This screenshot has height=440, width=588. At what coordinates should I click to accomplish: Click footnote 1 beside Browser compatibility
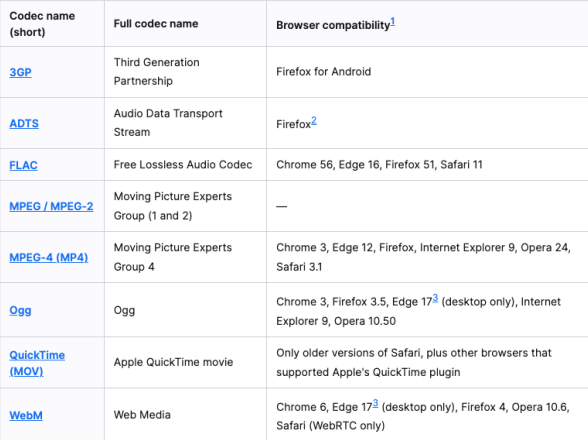[x=393, y=21]
